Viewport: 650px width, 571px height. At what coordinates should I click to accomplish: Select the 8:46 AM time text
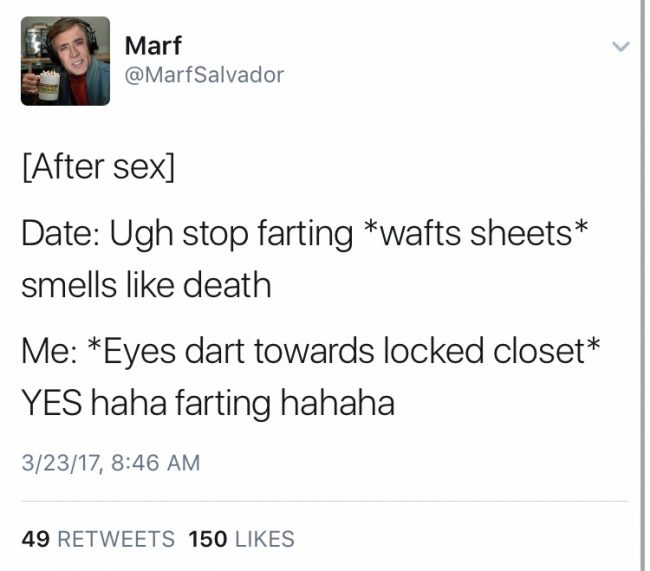point(155,463)
